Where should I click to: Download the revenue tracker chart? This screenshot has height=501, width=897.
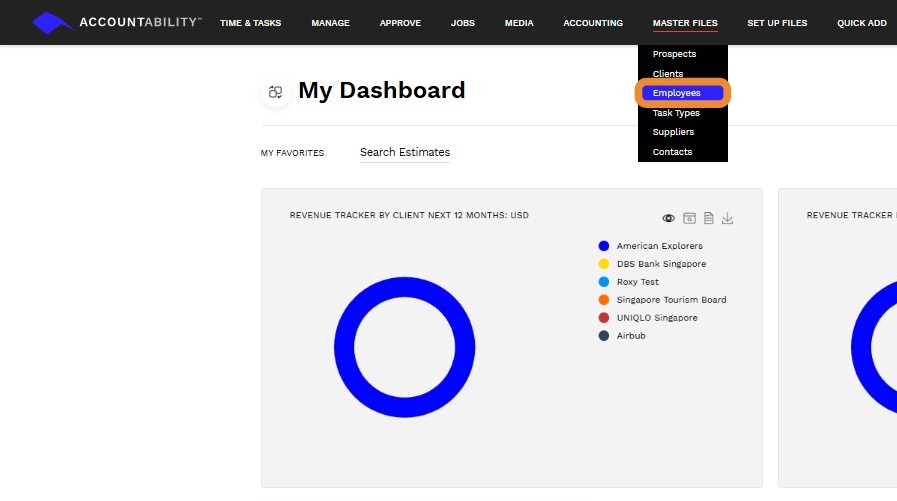727,218
